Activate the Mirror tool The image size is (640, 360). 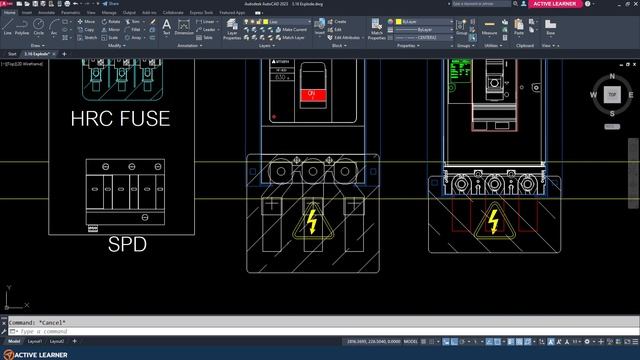click(x=111, y=30)
